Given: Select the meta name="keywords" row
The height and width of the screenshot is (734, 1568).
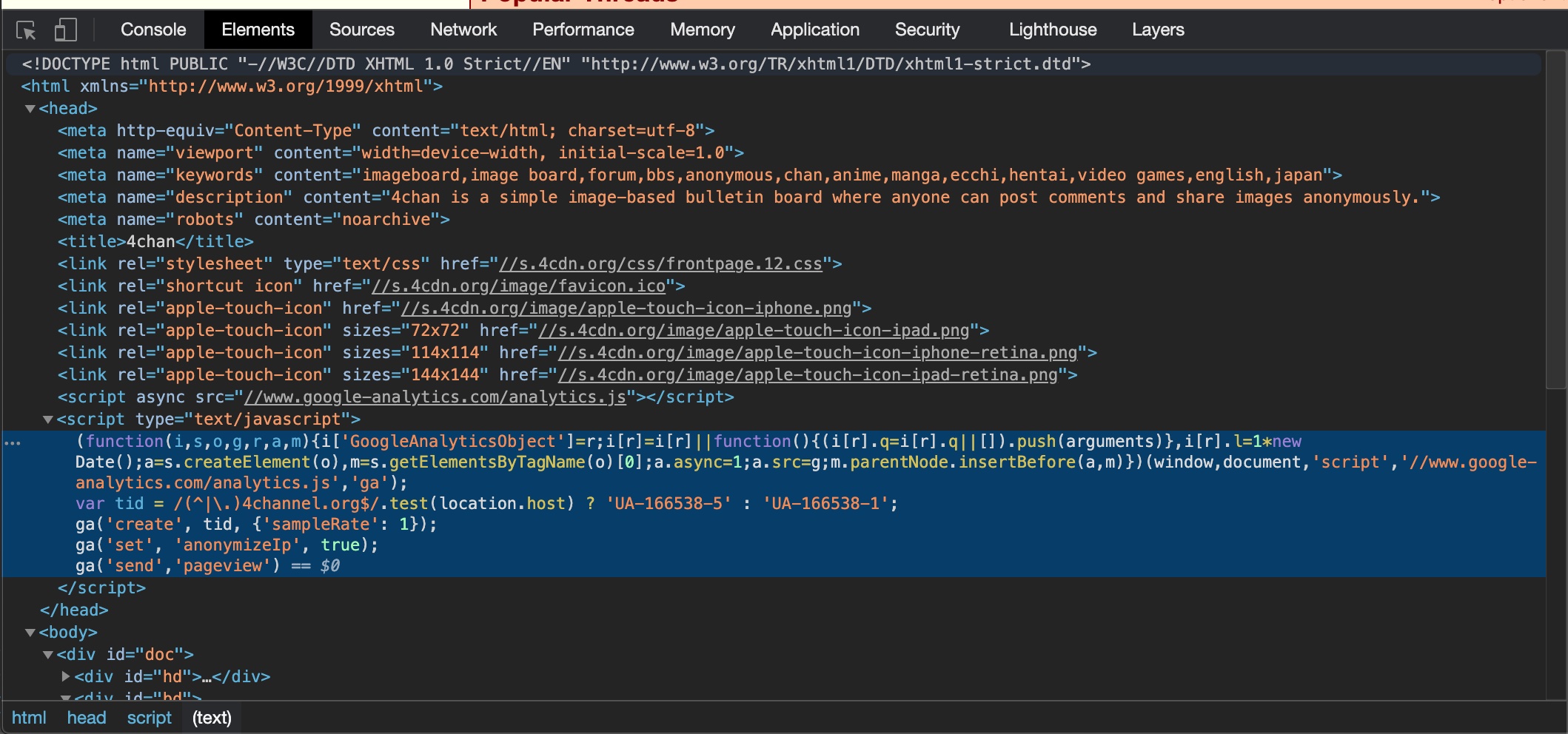Looking at the screenshot, I should tap(774, 175).
